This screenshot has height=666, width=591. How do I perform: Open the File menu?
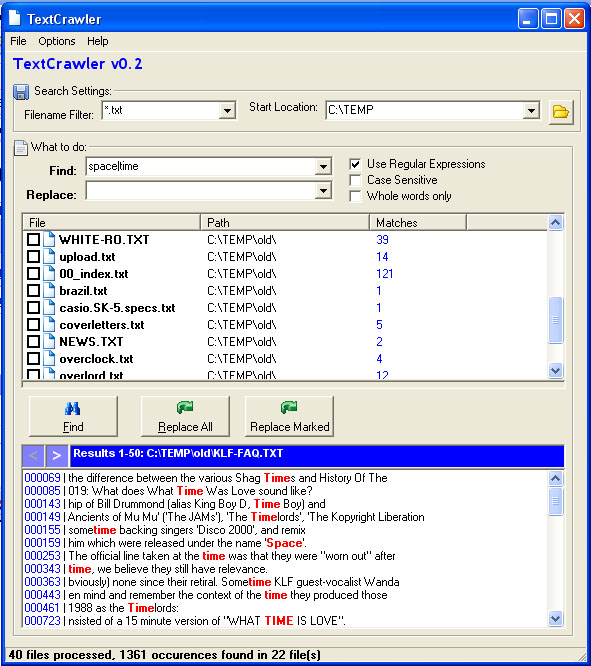(18, 41)
